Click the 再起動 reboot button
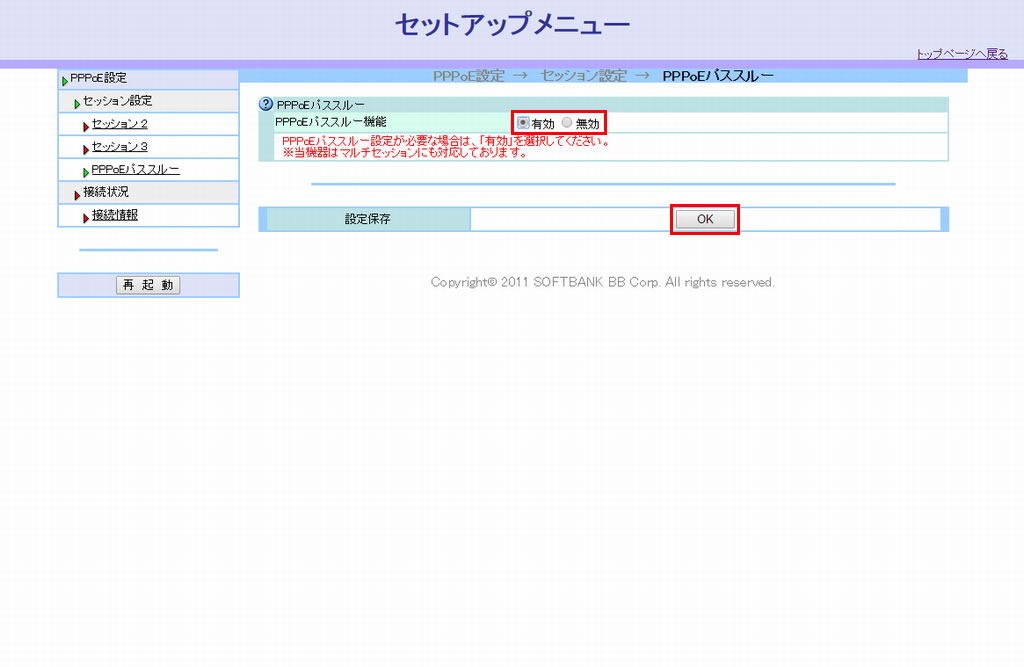Screen dimensions: 1024x667 148,285
